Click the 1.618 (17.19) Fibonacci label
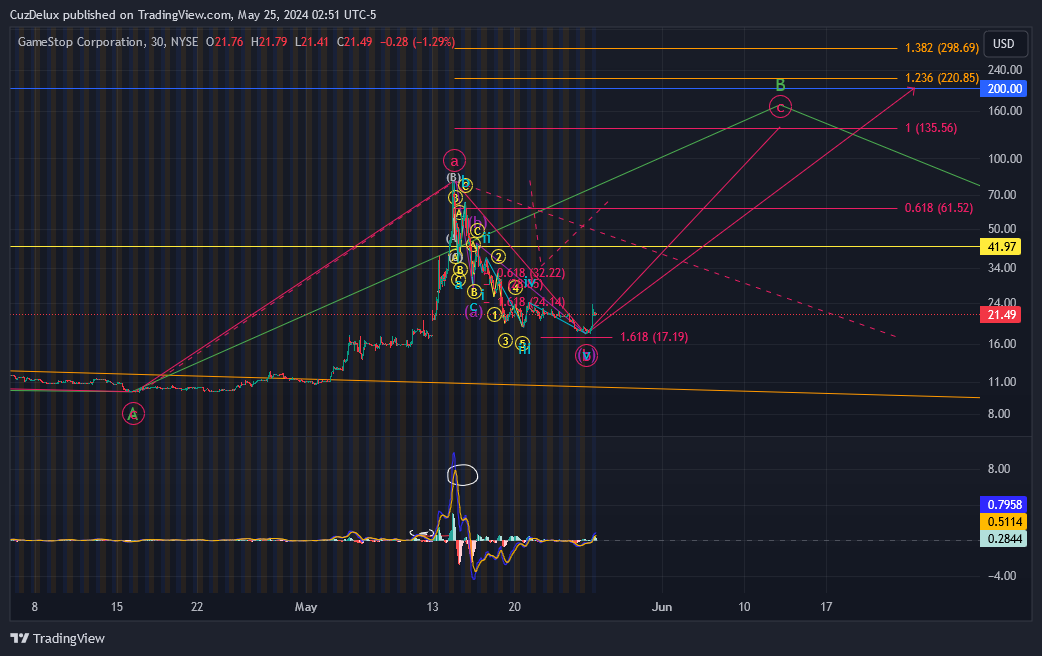Screen dimensions: 1042x656 tap(654, 337)
